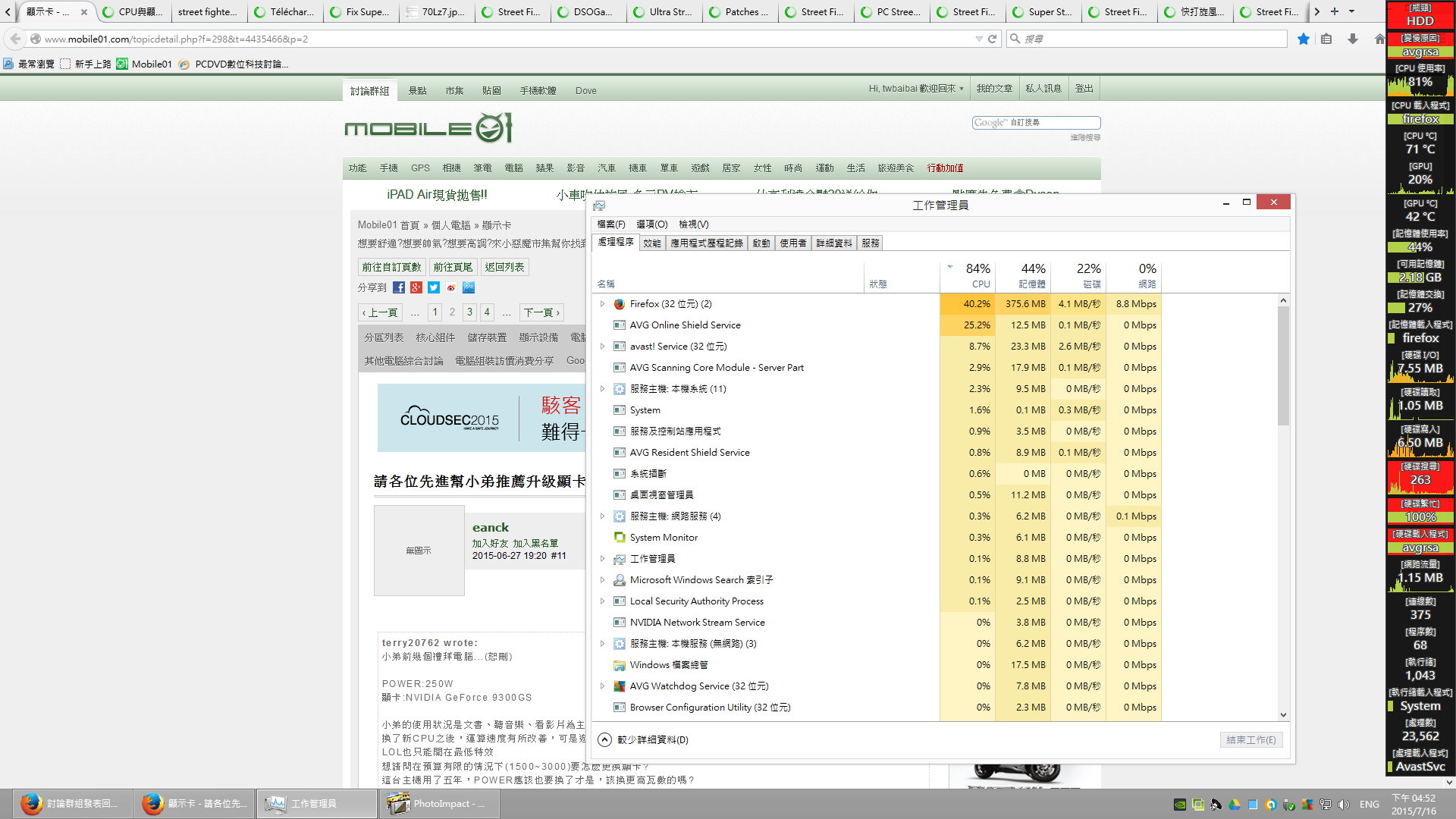Click 前往自訂頁數 button

[x=391, y=267]
